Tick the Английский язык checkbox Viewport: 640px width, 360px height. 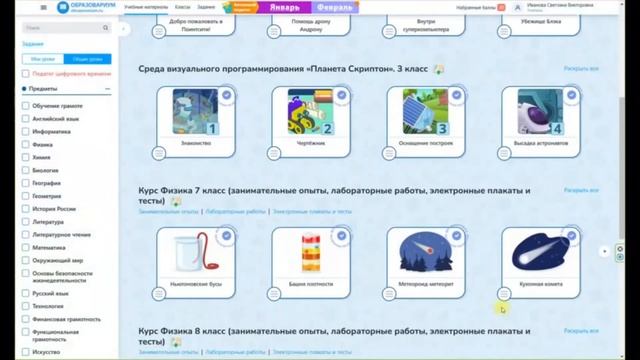[26, 119]
